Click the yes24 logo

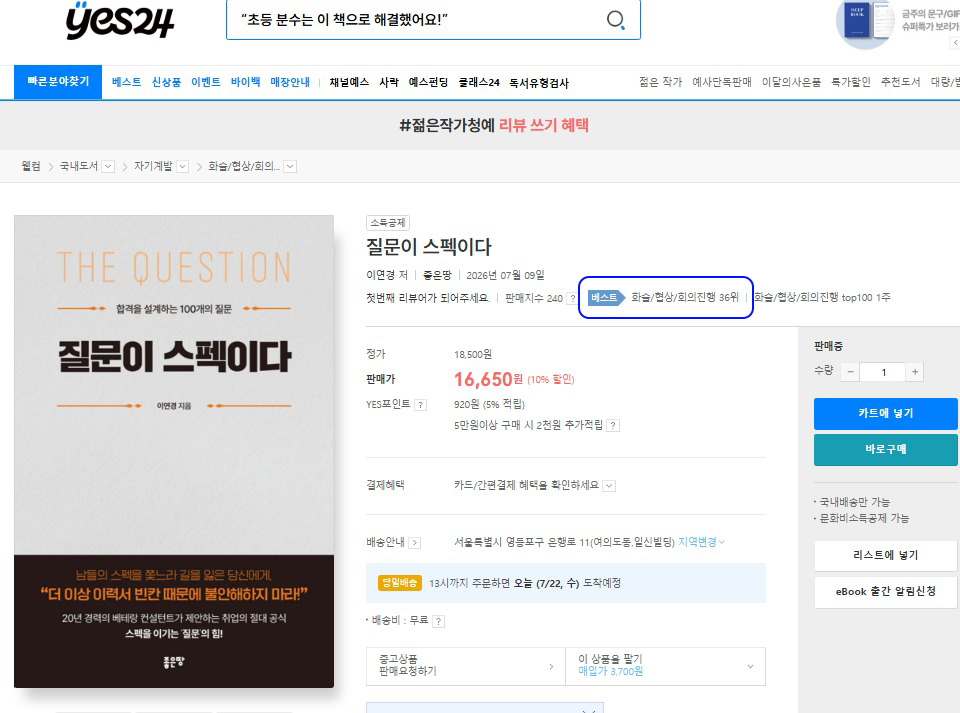pos(120,20)
